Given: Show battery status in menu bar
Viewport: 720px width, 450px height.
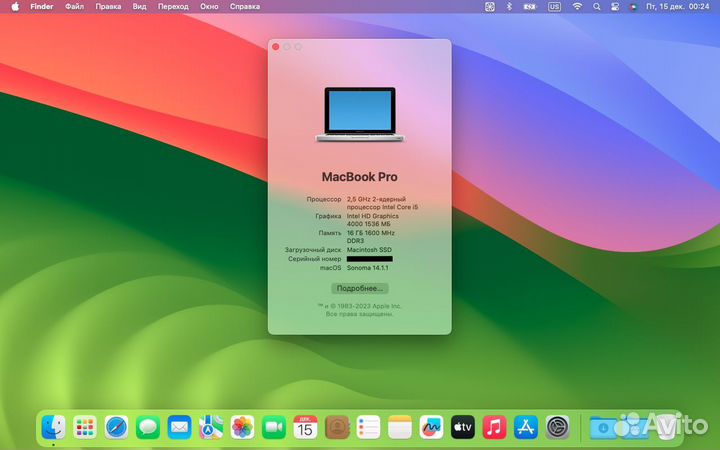Looking at the screenshot, I should coord(530,6).
